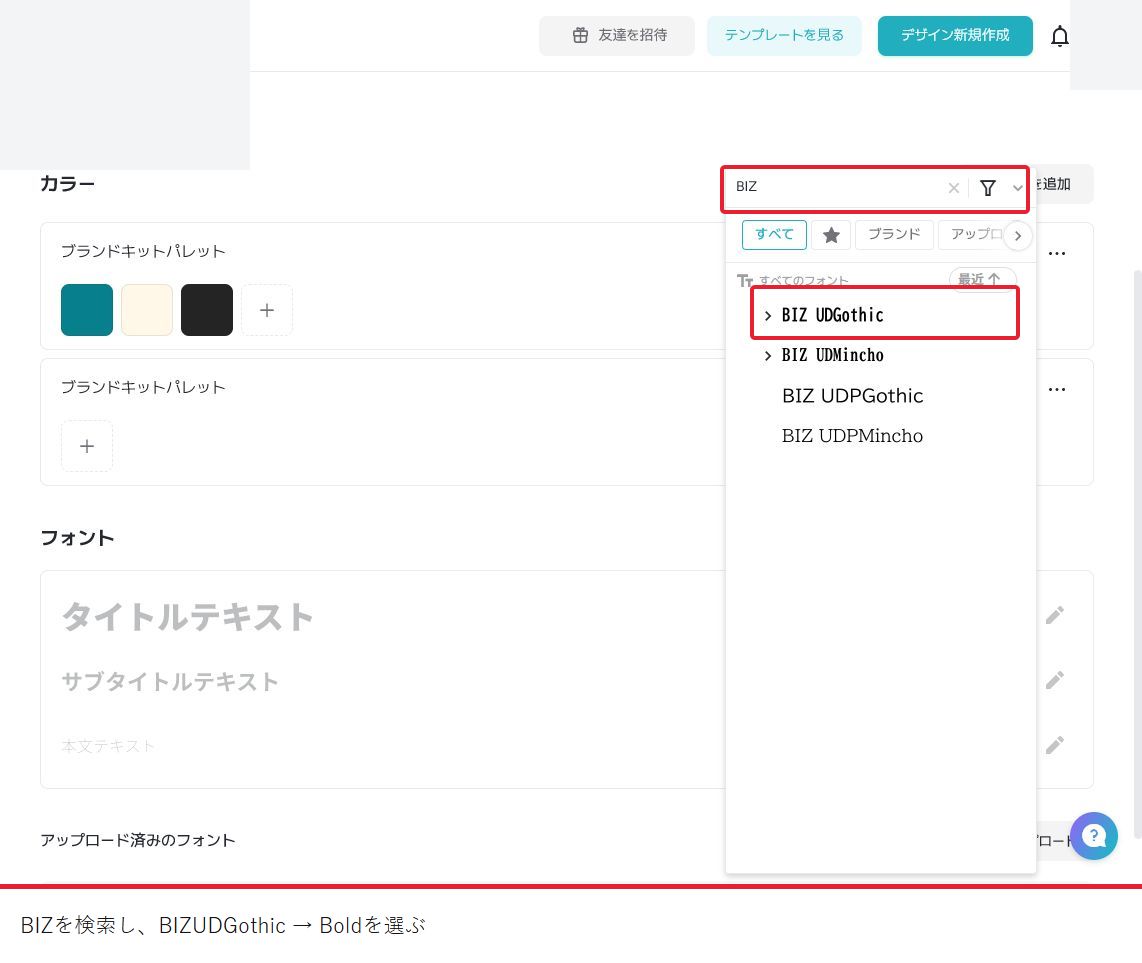Focus the font search field containing BIZ
1142x963 pixels.
coord(838,187)
